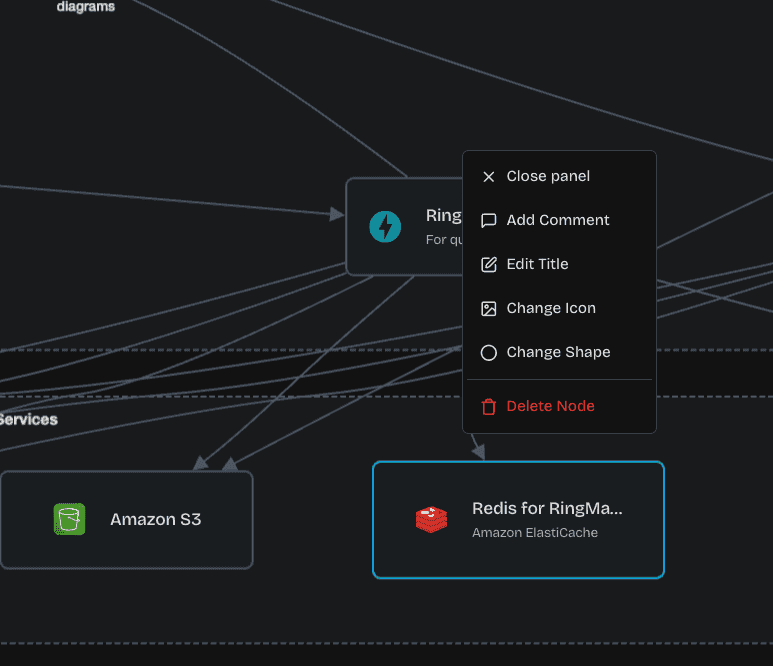Select the Change Shape menu option text
The width and height of the screenshot is (773, 666).
558,353
